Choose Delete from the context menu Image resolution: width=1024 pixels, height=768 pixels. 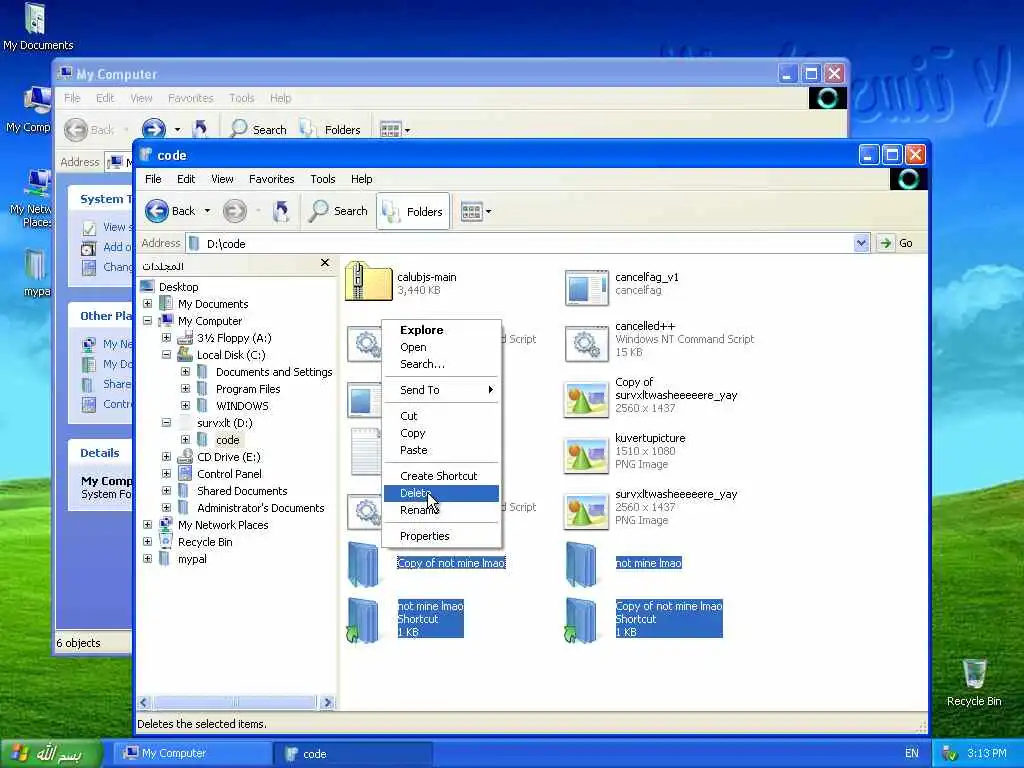coord(441,493)
